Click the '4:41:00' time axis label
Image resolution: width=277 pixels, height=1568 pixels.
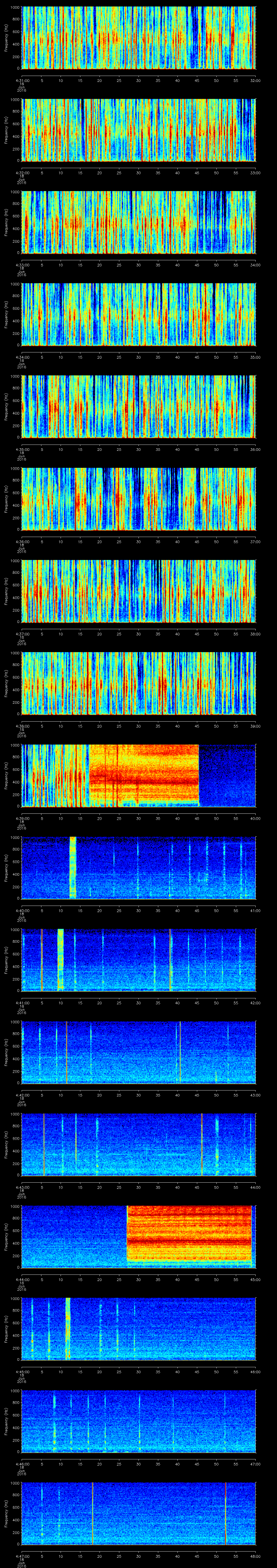[x=22, y=1003]
